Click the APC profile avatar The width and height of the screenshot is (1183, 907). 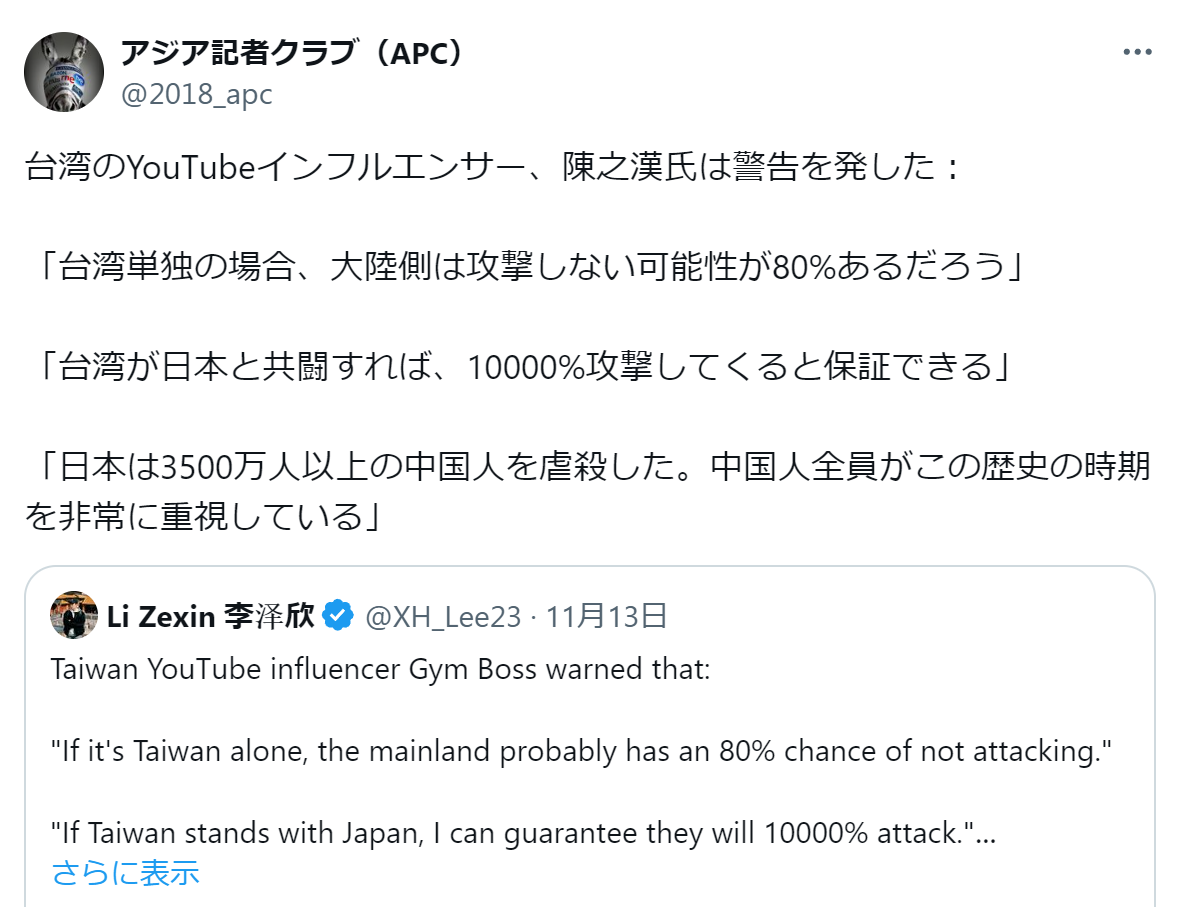point(64,72)
